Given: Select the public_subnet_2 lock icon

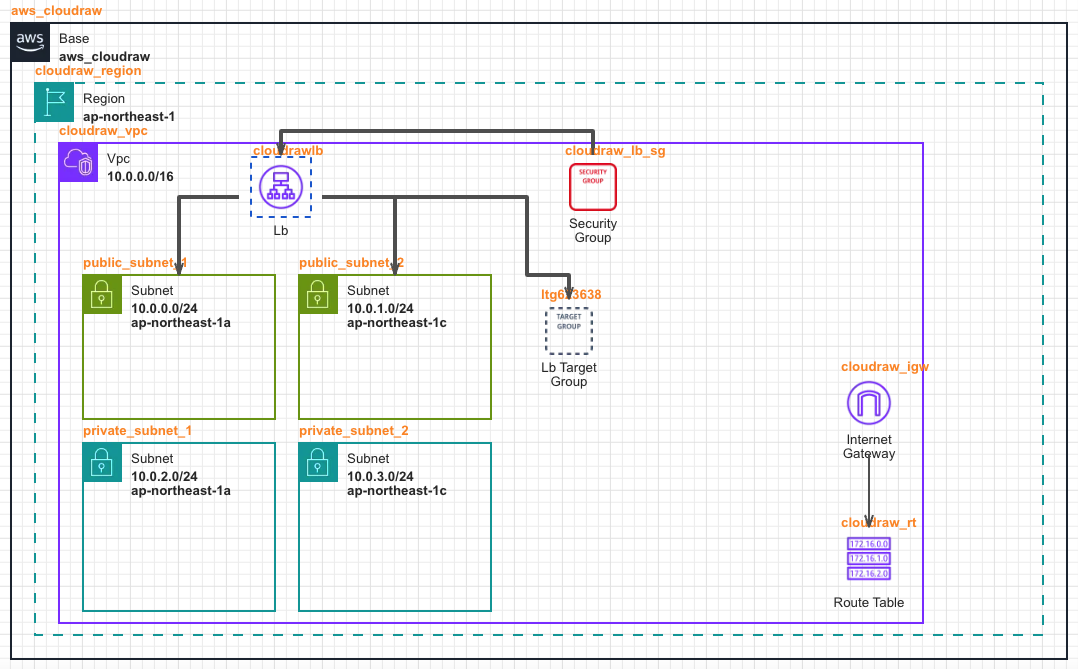Looking at the screenshot, I should point(318,294).
